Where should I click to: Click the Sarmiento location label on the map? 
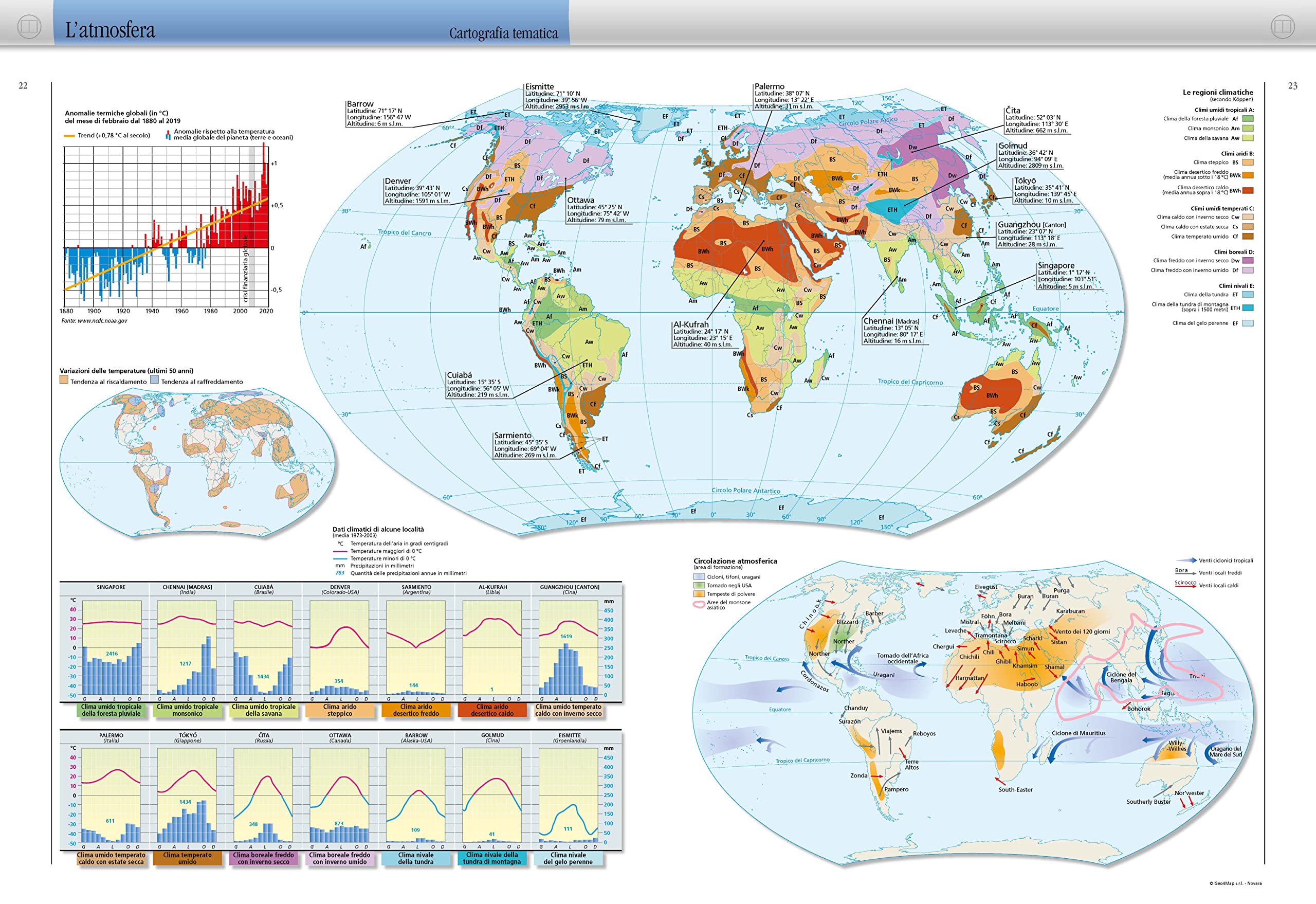tap(513, 436)
